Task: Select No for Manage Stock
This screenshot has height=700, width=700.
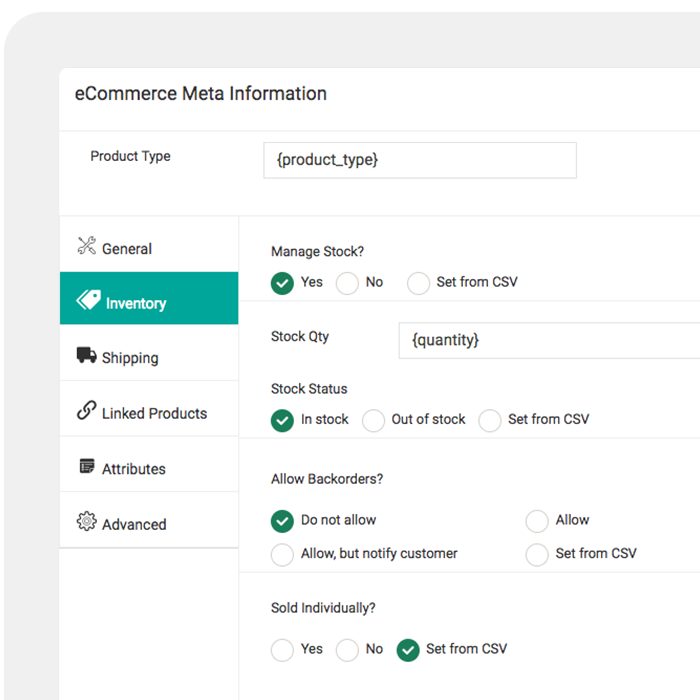Action: [347, 283]
